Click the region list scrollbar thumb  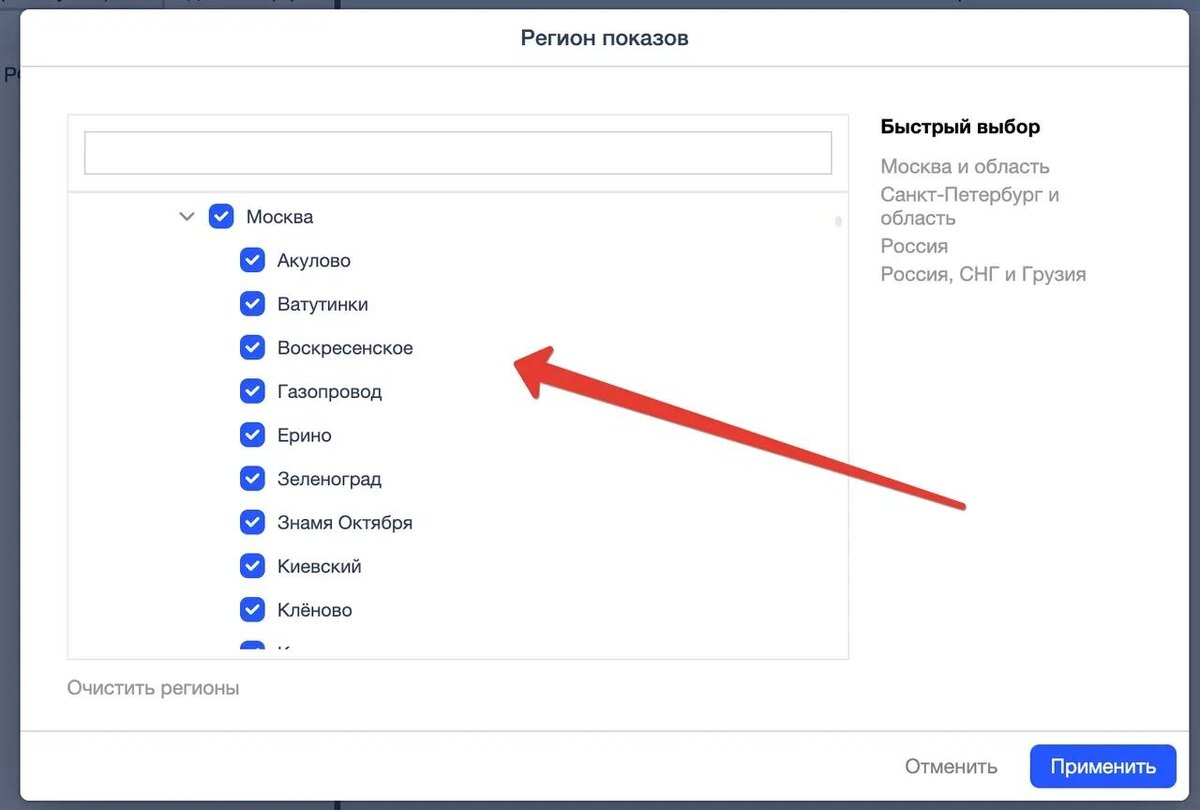(x=838, y=221)
